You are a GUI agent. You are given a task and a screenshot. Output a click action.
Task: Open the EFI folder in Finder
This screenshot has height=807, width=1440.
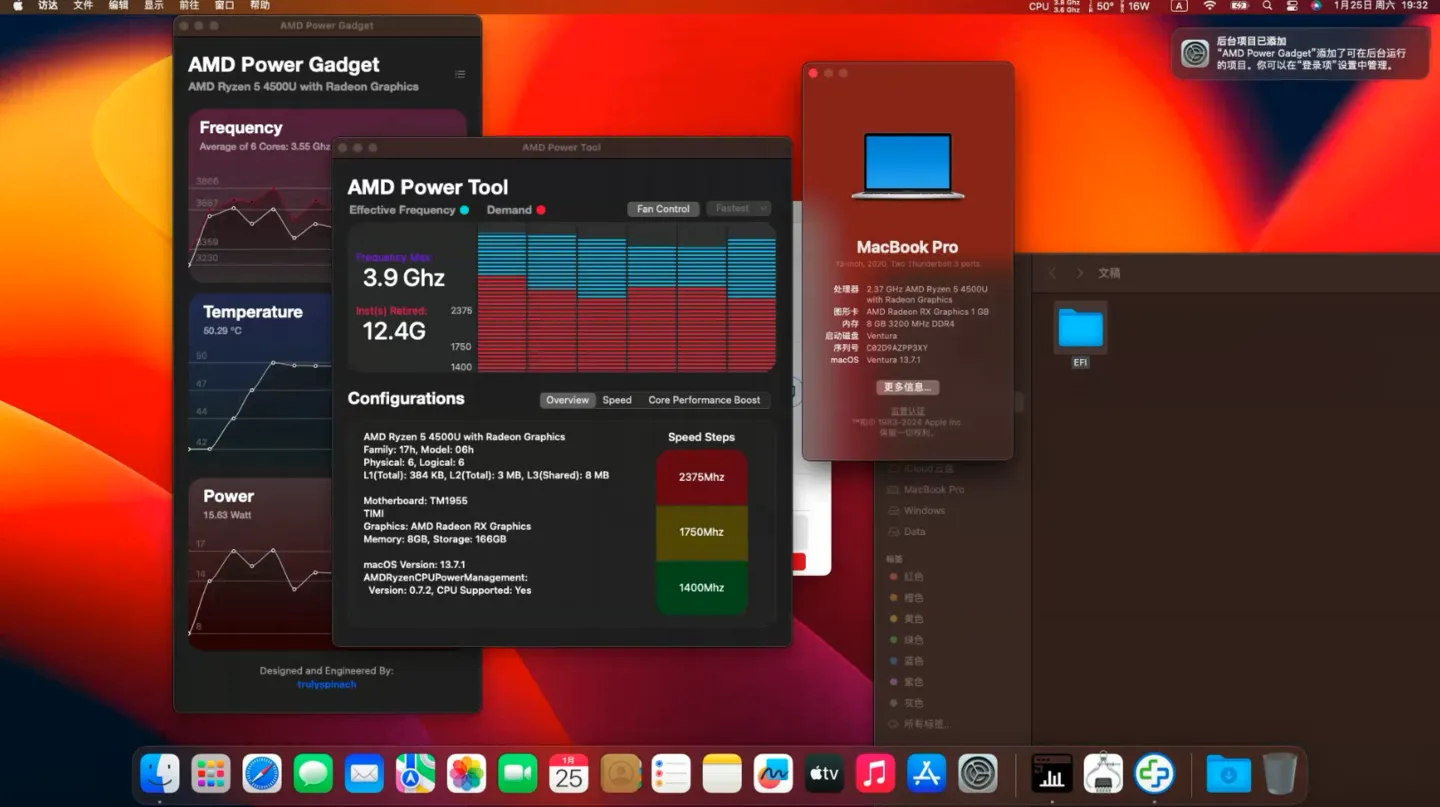(x=1079, y=325)
